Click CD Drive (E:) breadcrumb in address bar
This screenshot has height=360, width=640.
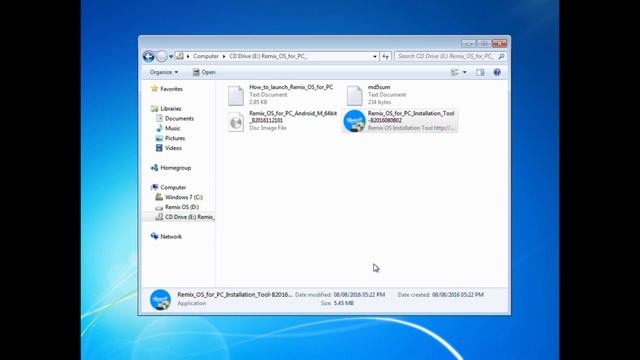pyautogui.click(x=268, y=56)
